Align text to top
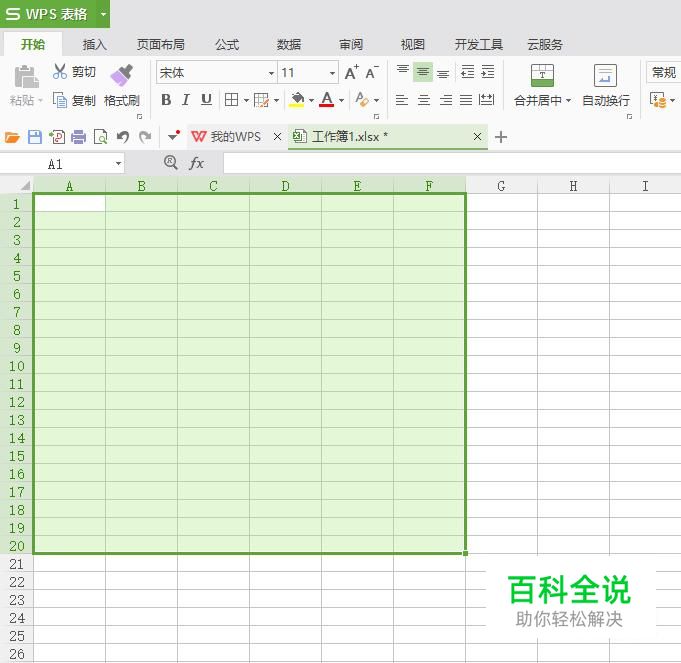Screen dimensions: 681x663 [403, 72]
